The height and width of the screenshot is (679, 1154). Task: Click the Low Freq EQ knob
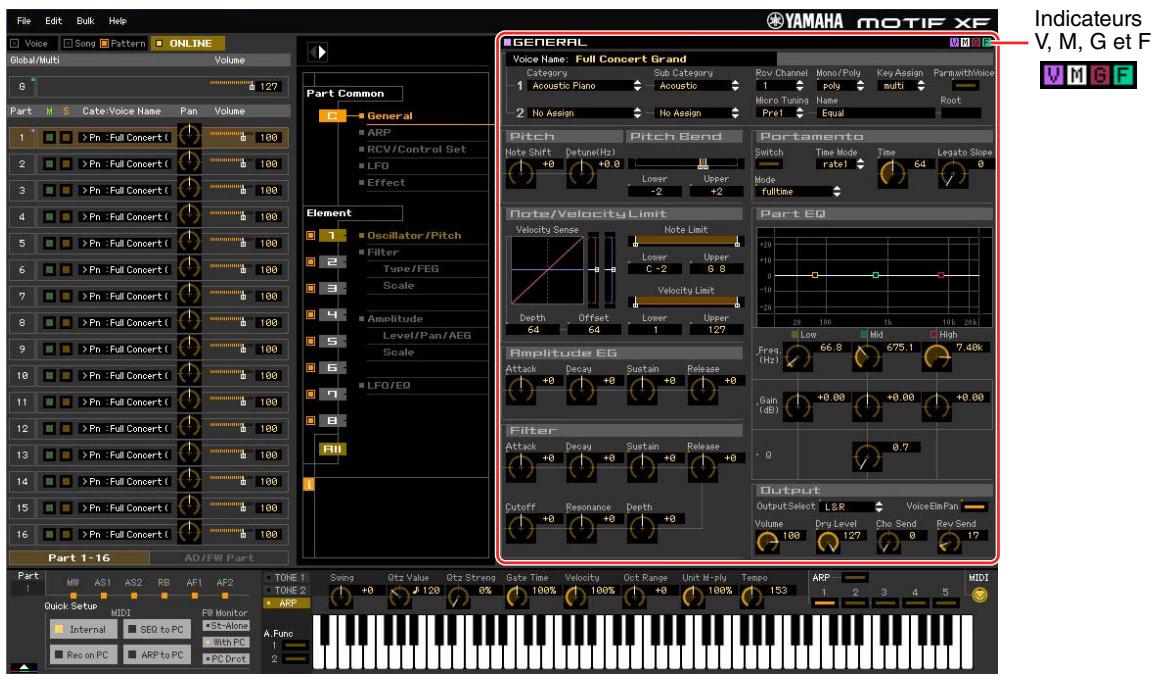point(797,358)
